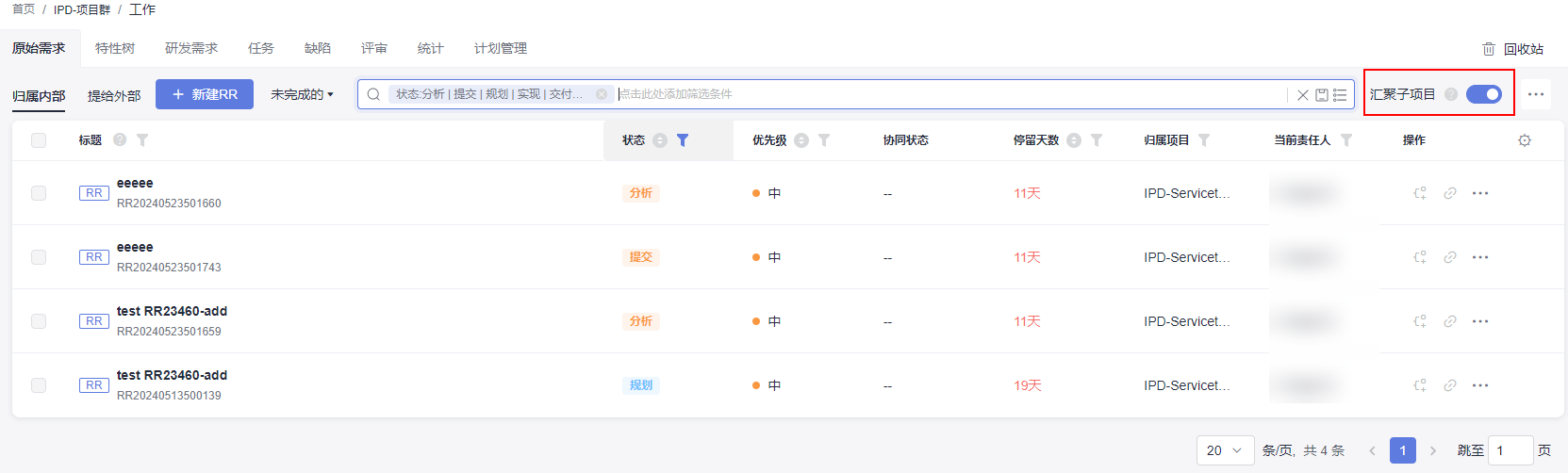This screenshot has width=1568, height=473.
Task: Open the saved filter list icon
Action: [1340, 95]
